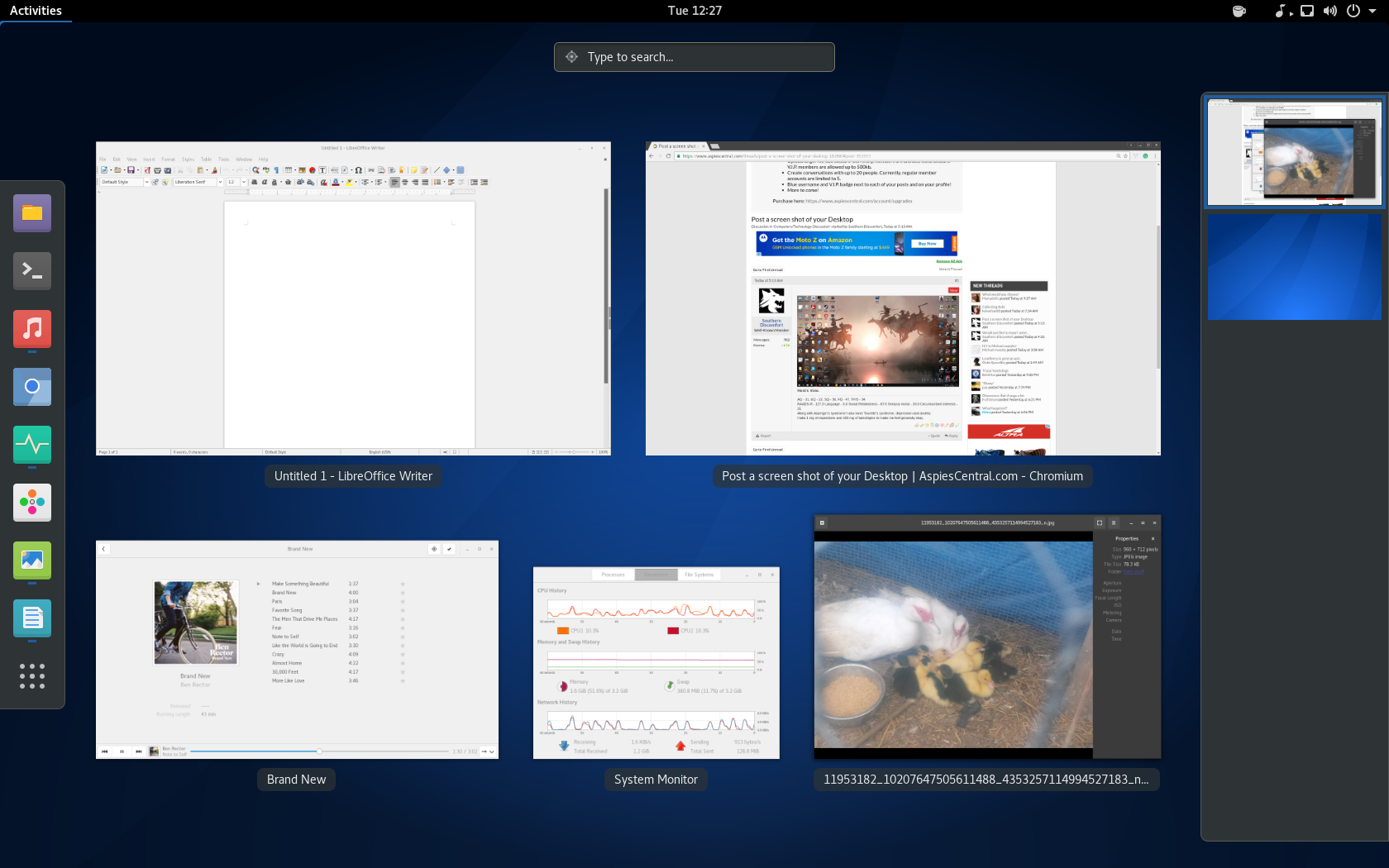
Task: Select the LibreOffice Writer window thumbnail
Action: point(354,298)
